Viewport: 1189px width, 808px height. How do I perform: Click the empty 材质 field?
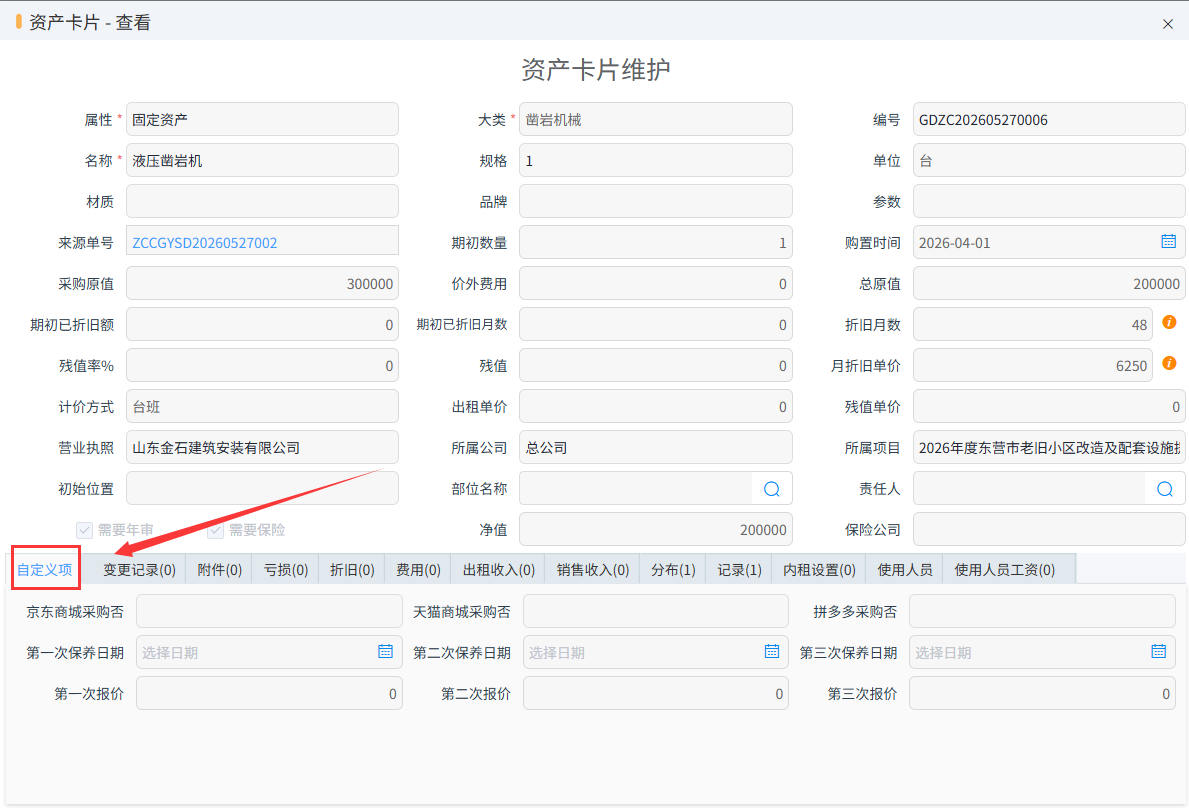point(262,201)
